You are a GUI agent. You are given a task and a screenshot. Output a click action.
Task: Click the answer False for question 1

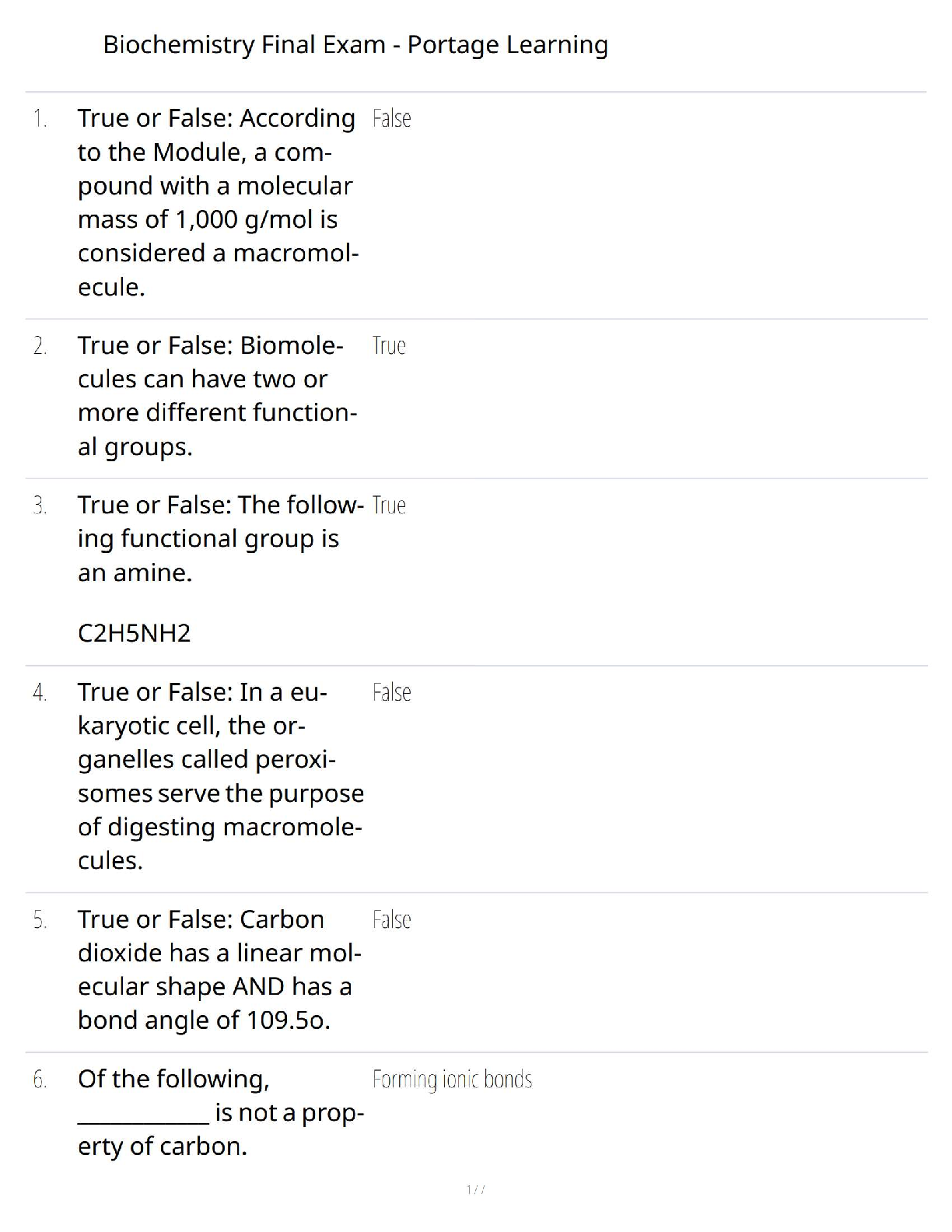pos(391,119)
